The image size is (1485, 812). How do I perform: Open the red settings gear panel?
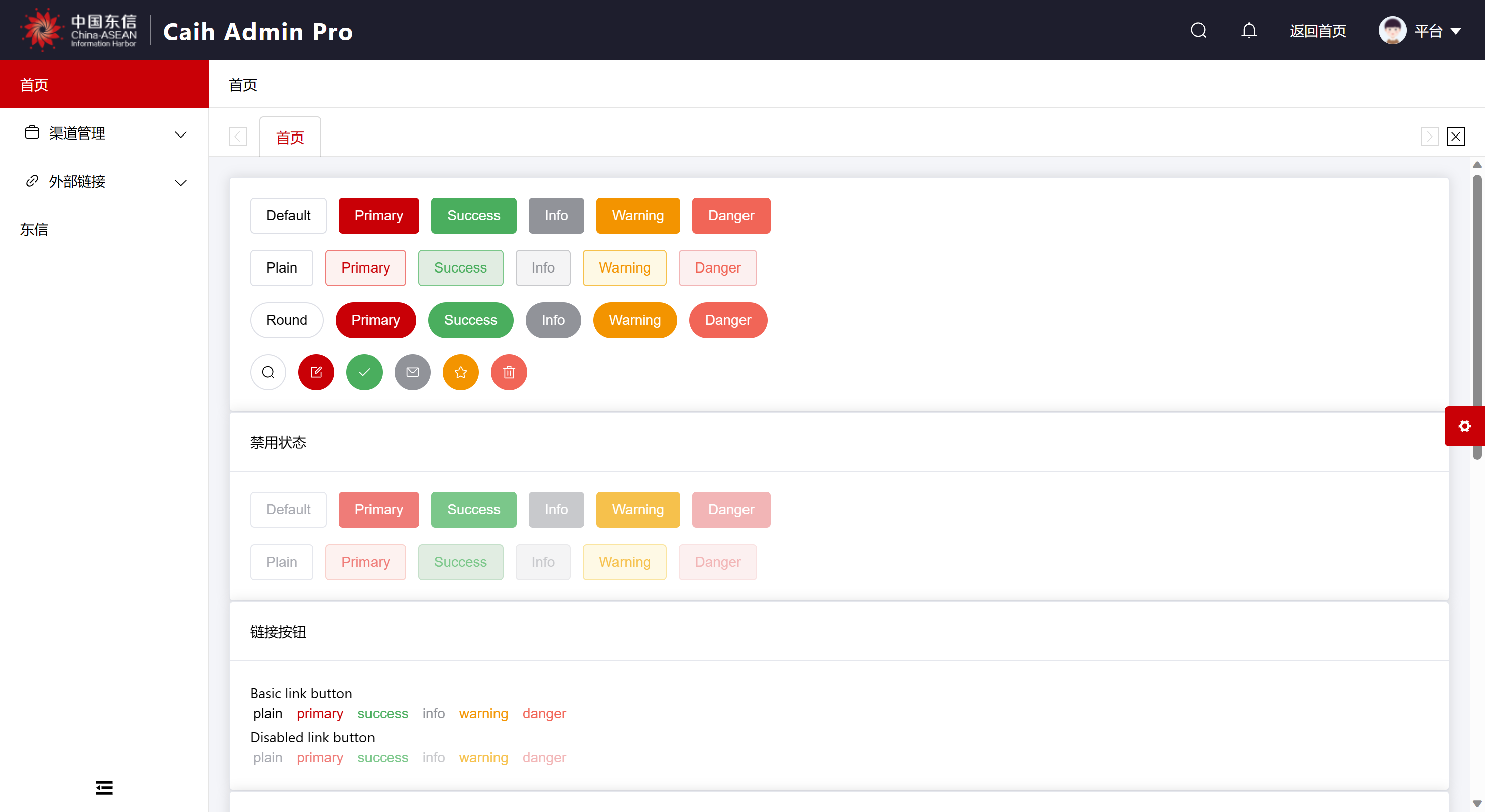pyautogui.click(x=1464, y=426)
